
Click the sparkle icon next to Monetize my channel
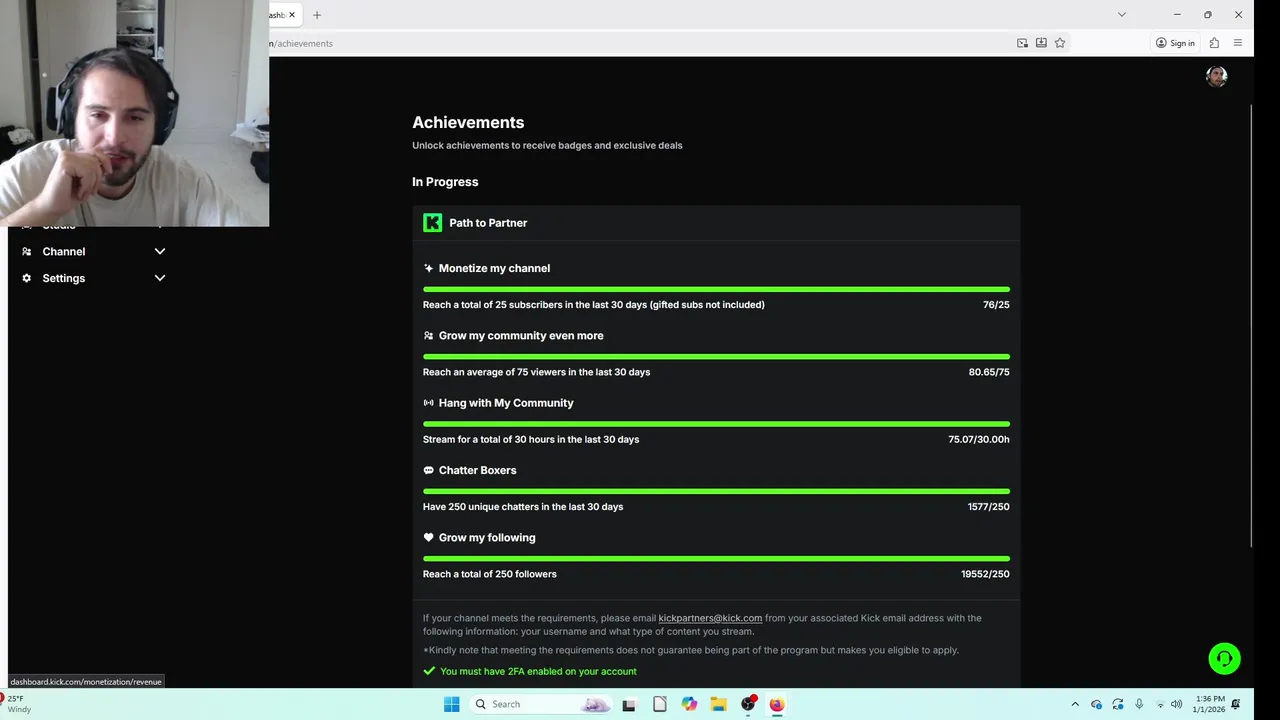[428, 268]
